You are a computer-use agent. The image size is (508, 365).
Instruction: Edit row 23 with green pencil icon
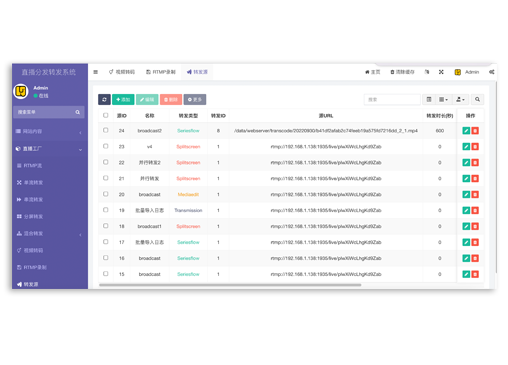coord(466,147)
